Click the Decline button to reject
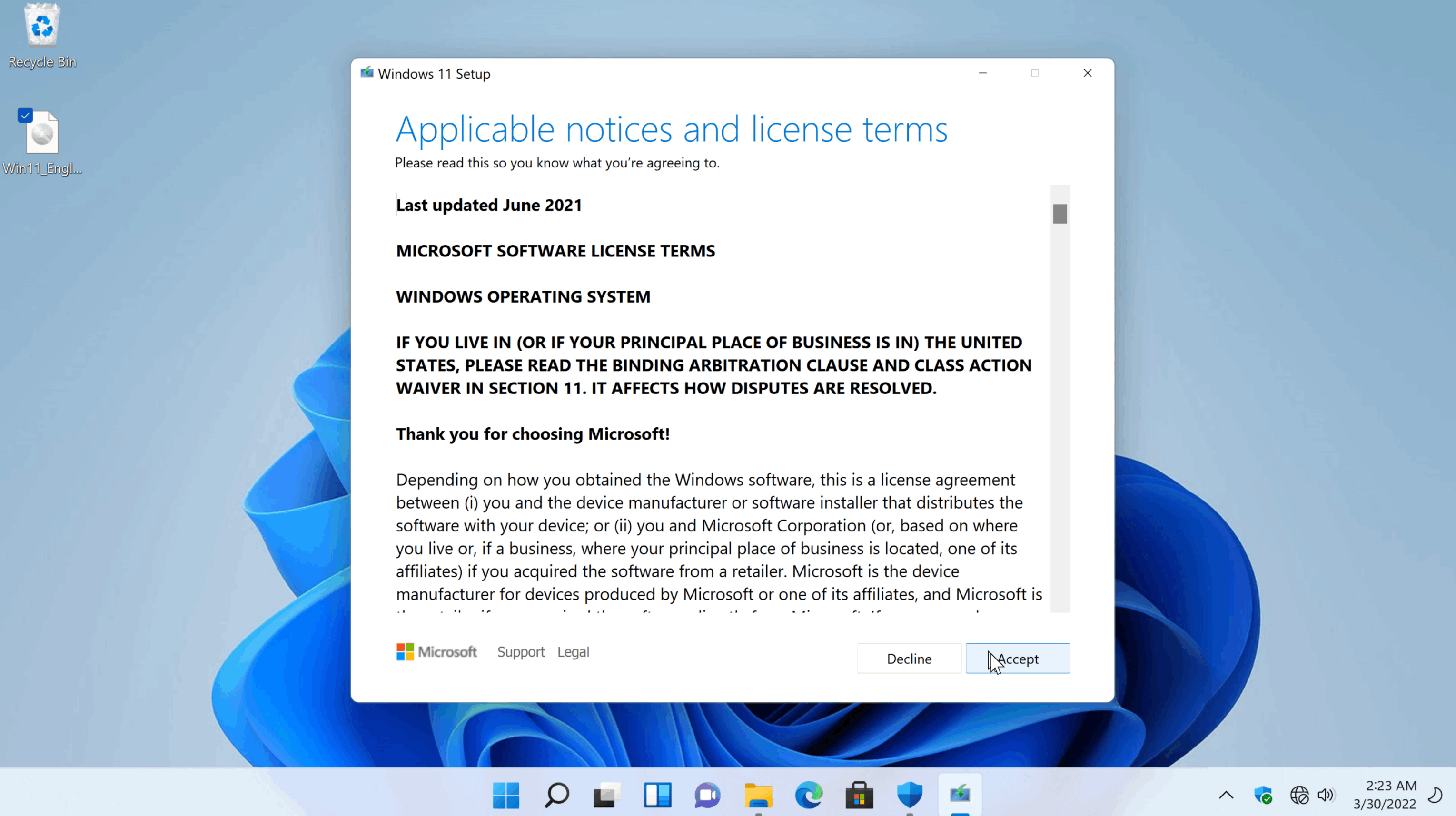Viewport: 1456px width, 816px height. pyautogui.click(x=909, y=659)
